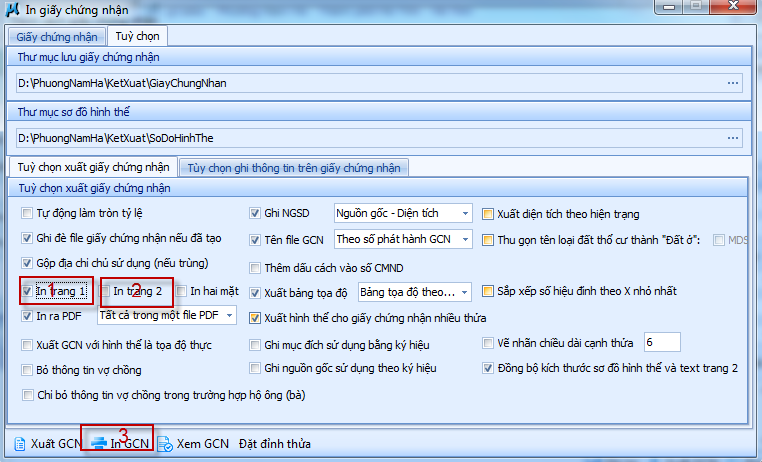This screenshot has width=762, height=462.
Task: Toggle the In trang 1 checkbox
Action: [27, 291]
